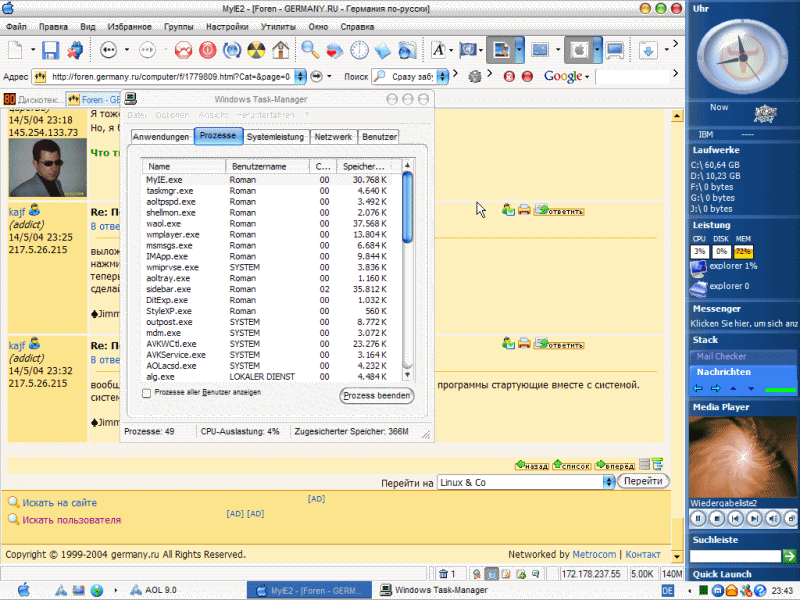Click the orange envelope tray icon
Viewport: 800px width, 600px height.
732,590
